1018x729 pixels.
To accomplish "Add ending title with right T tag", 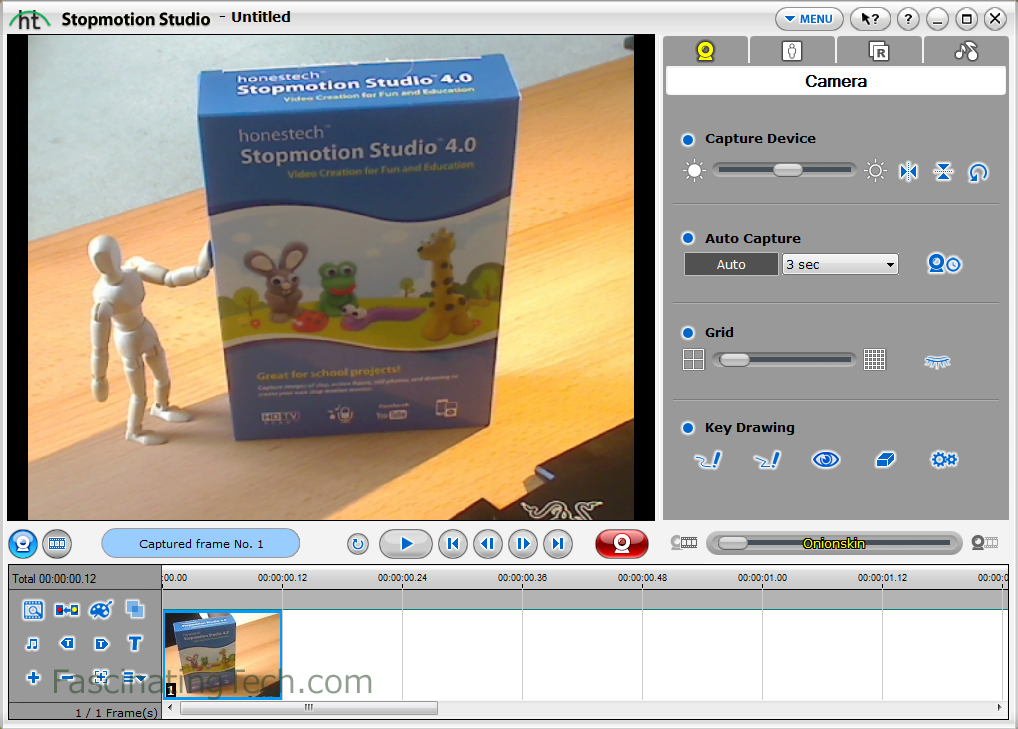I will click(101, 643).
